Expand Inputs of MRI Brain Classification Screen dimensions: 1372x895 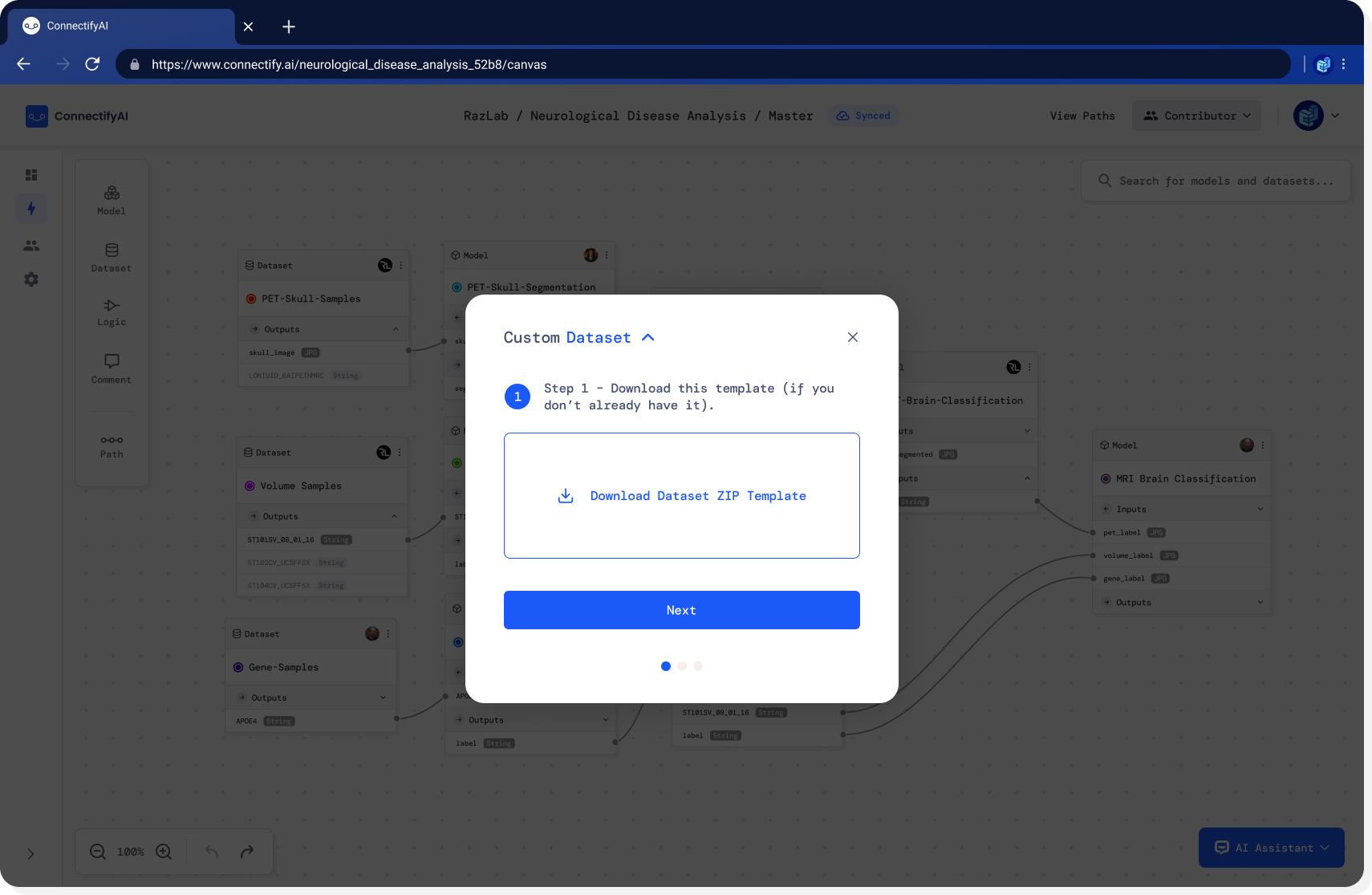point(1260,509)
